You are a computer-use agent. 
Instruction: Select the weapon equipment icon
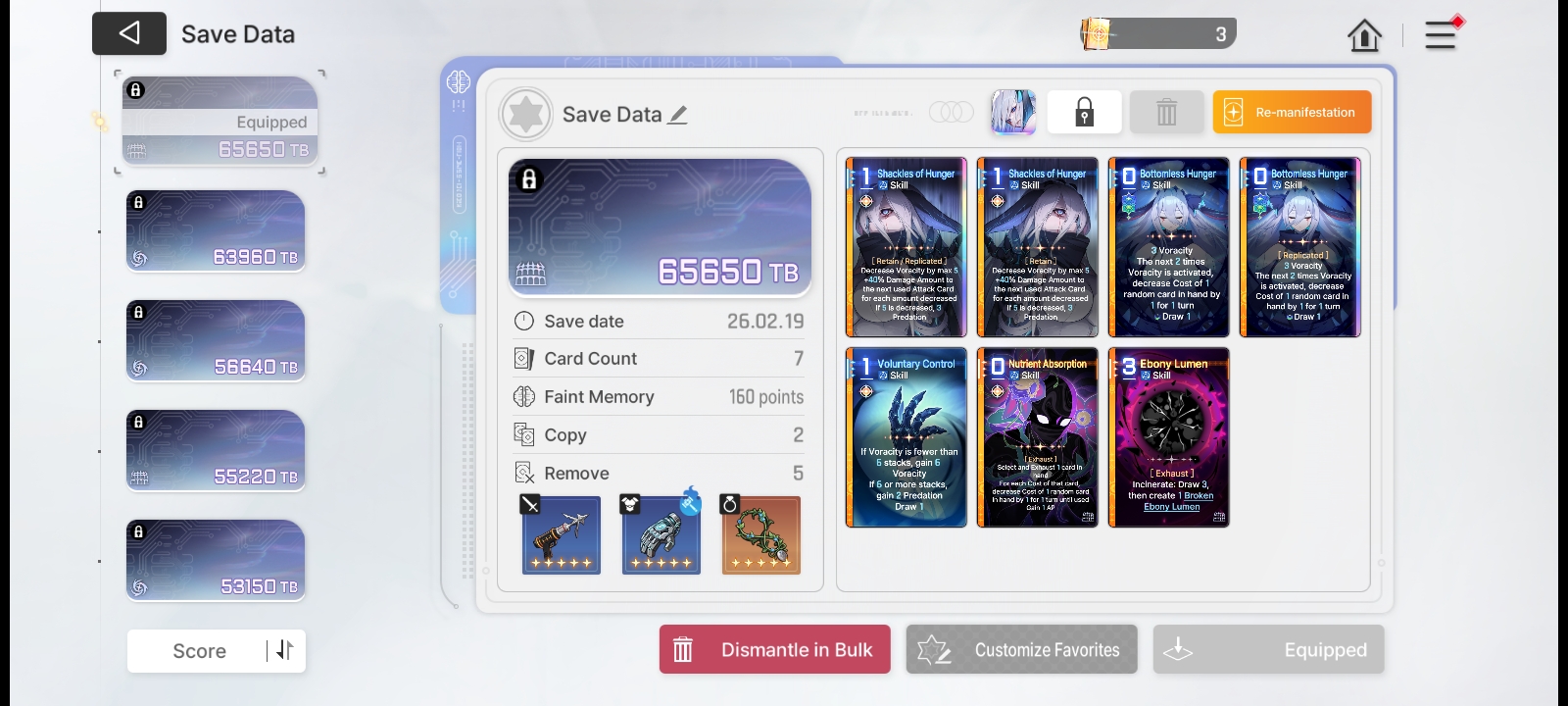click(562, 535)
